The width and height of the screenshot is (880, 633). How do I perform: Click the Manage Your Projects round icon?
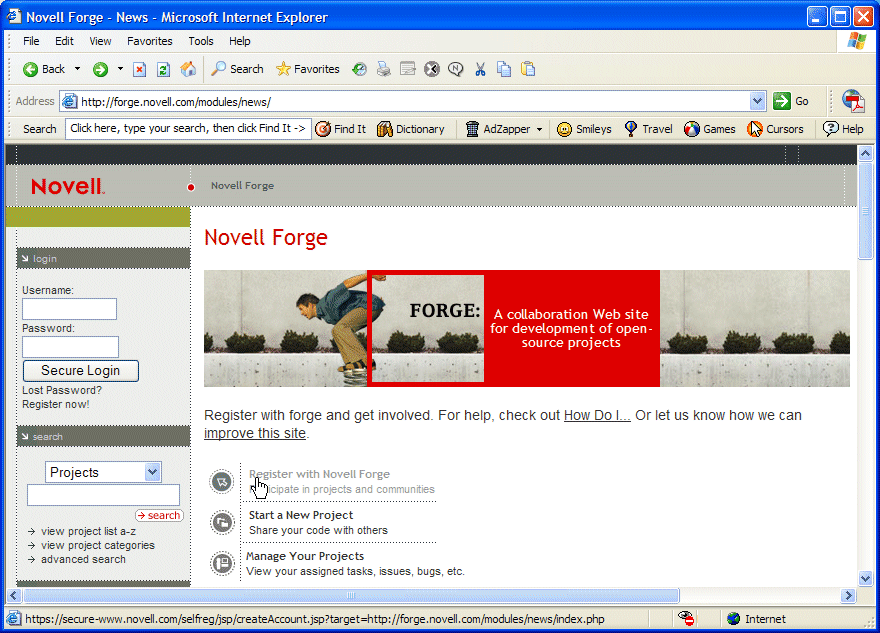tap(222, 563)
